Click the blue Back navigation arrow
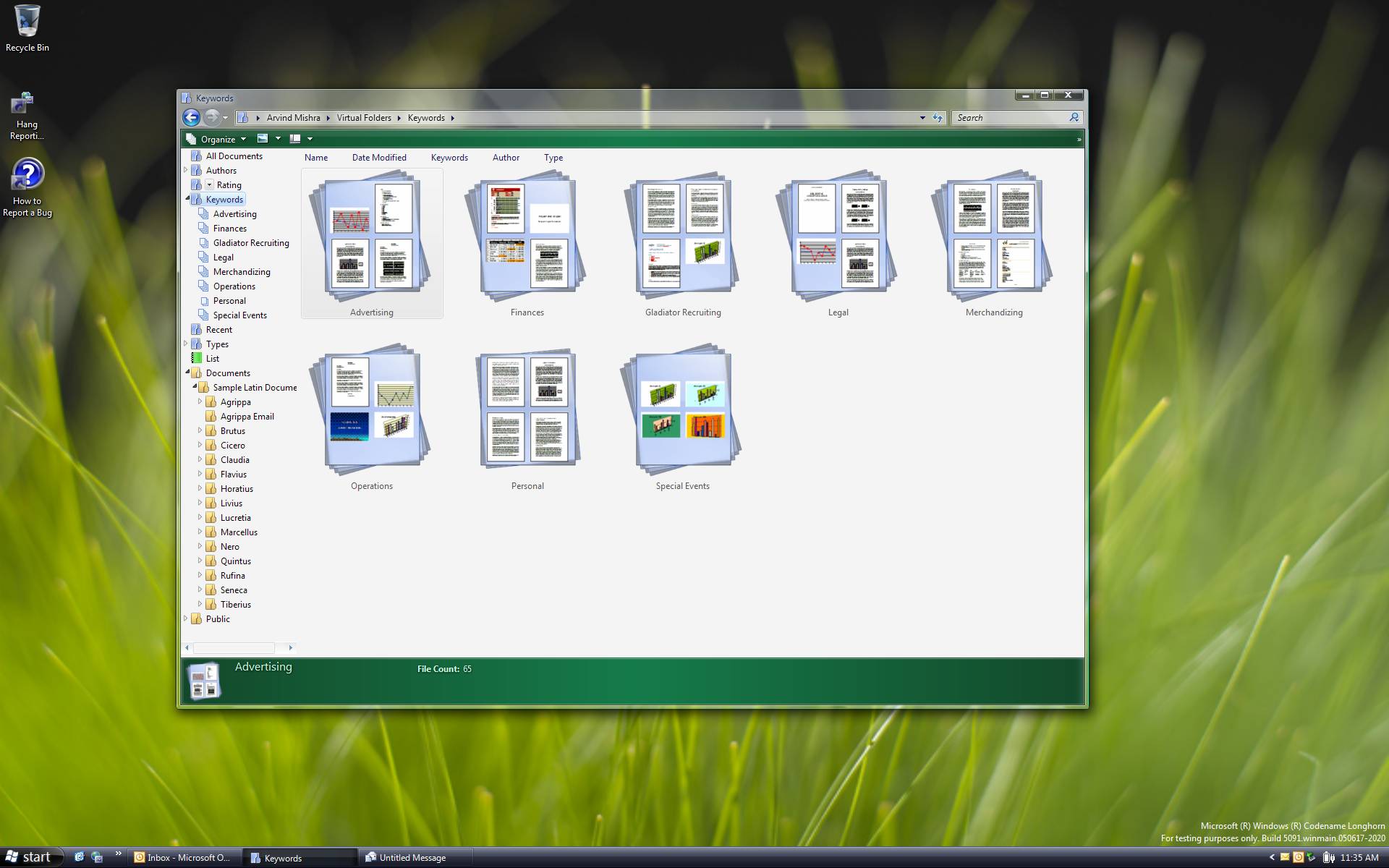 point(191,117)
